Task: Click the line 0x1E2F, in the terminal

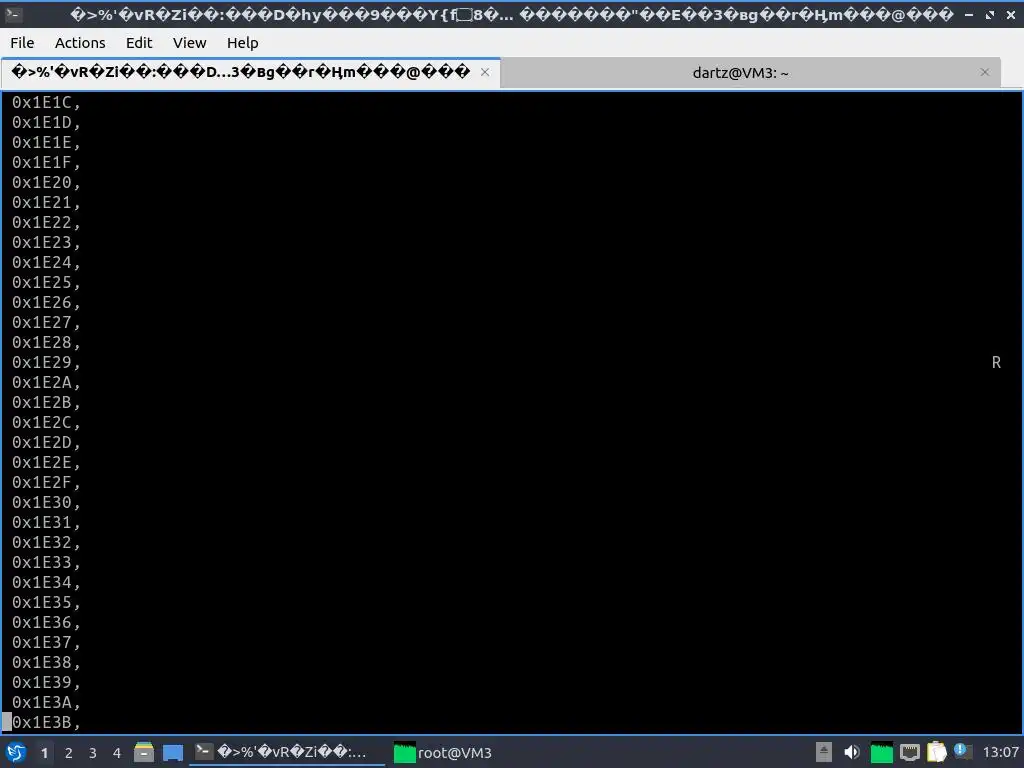Action: coord(46,483)
